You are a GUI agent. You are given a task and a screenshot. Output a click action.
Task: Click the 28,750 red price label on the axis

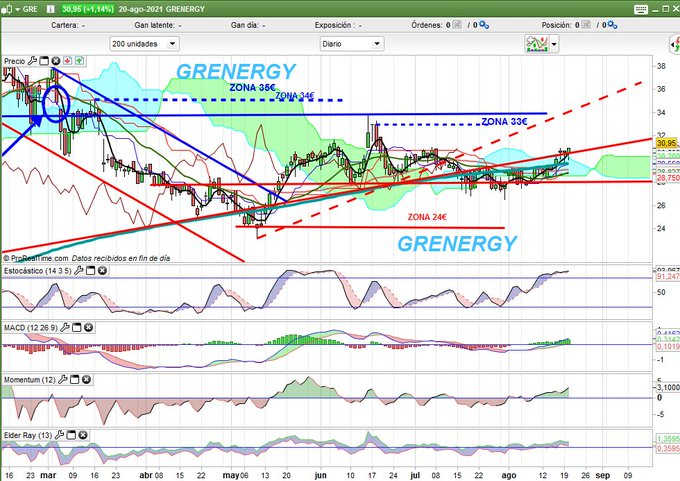tap(667, 178)
